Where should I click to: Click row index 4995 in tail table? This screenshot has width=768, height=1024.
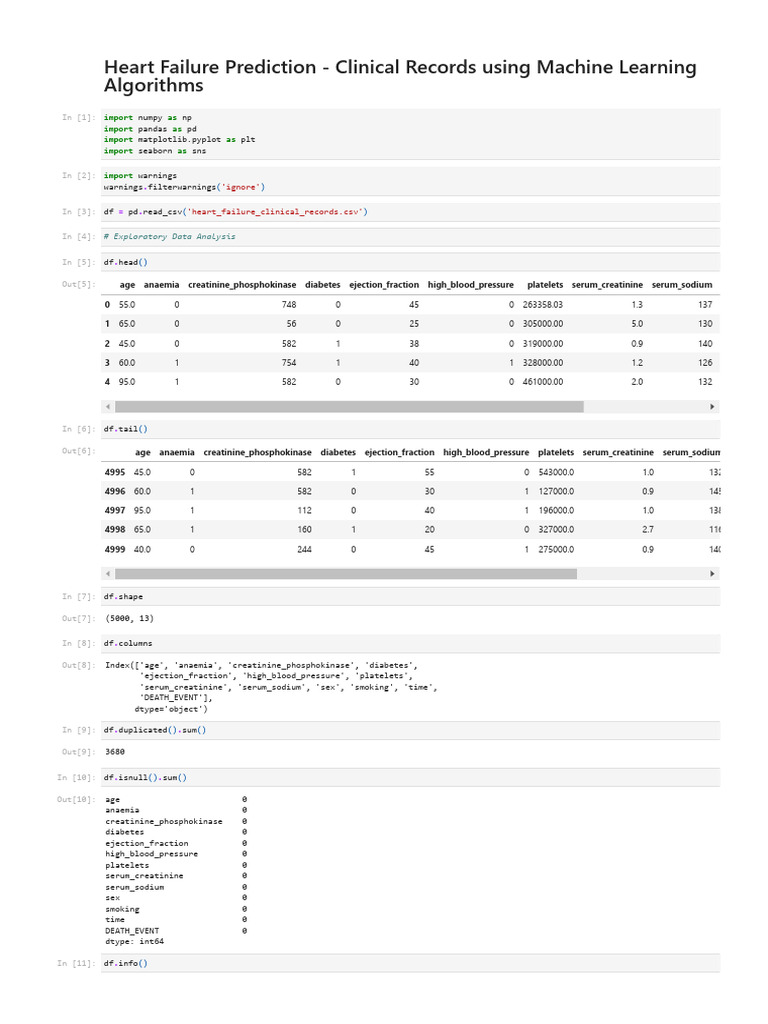click(115, 472)
